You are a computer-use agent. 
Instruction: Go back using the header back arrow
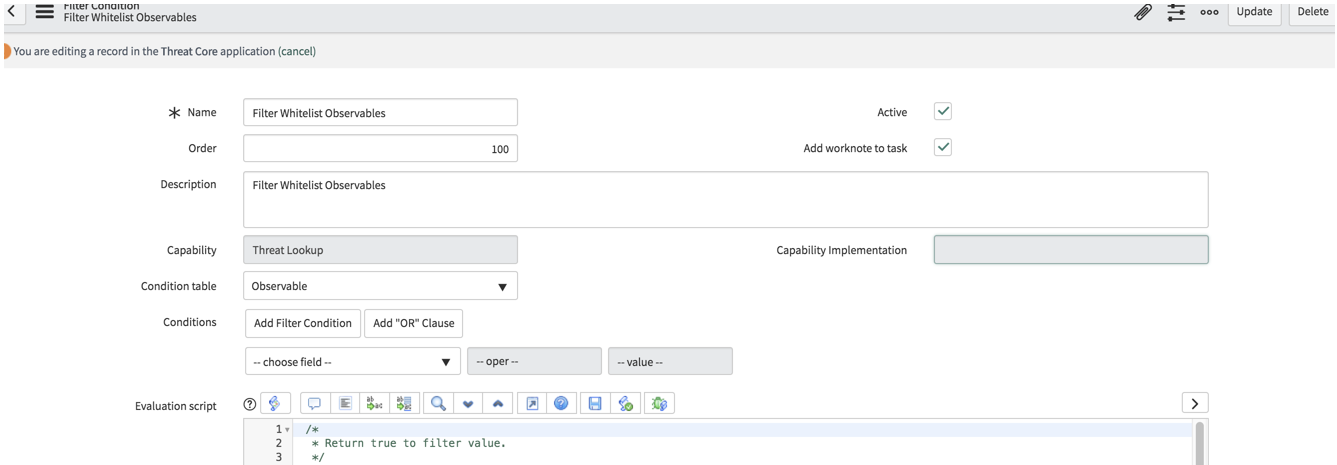(x=11, y=12)
